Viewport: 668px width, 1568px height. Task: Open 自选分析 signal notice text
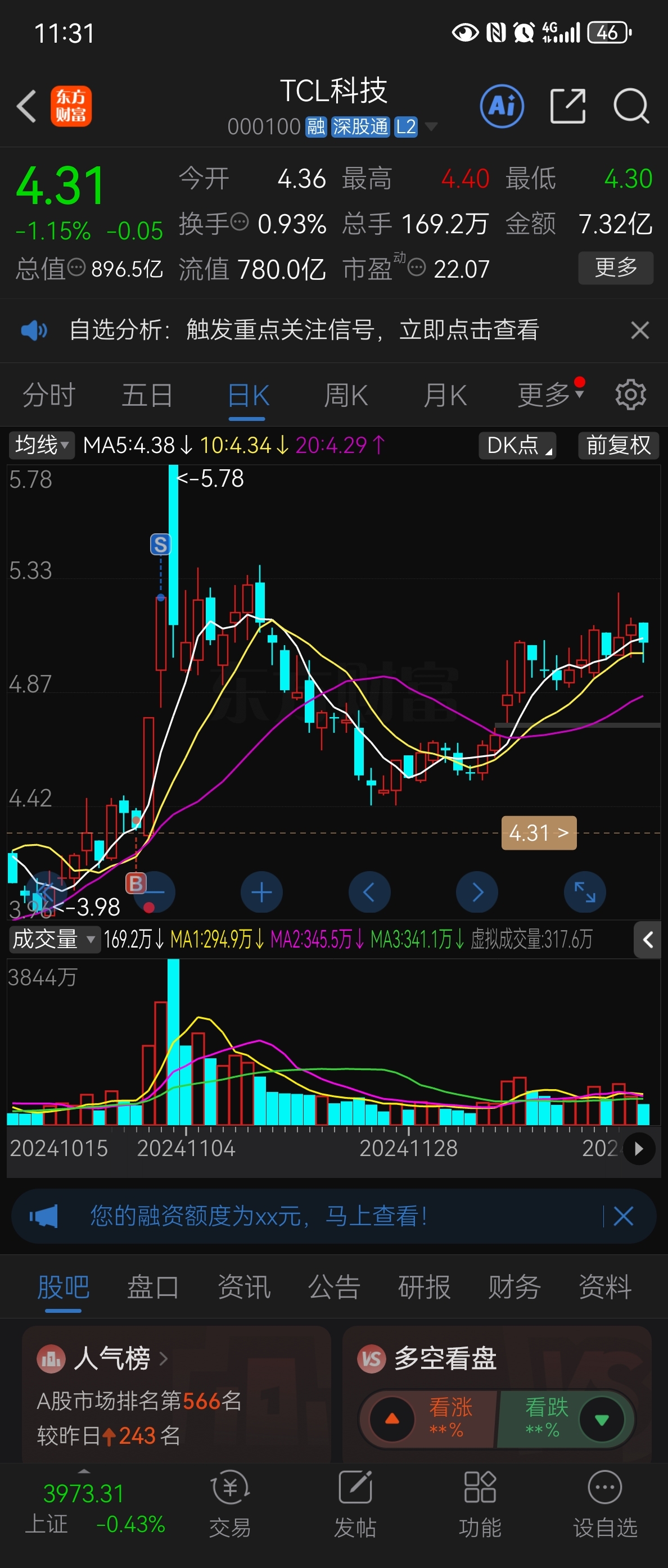(304, 330)
